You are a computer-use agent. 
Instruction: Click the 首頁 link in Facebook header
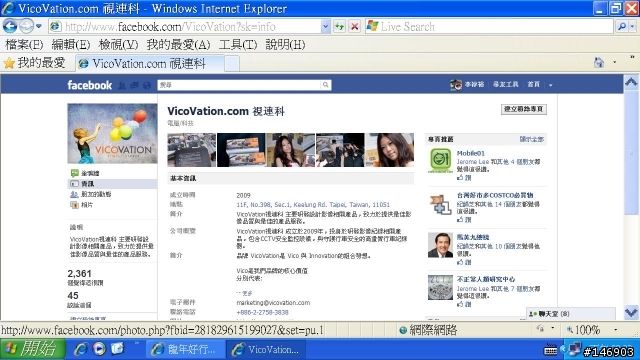pos(533,84)
